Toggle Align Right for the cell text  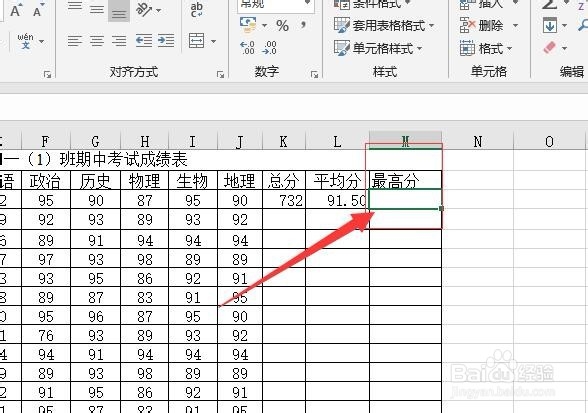point(119,41)
